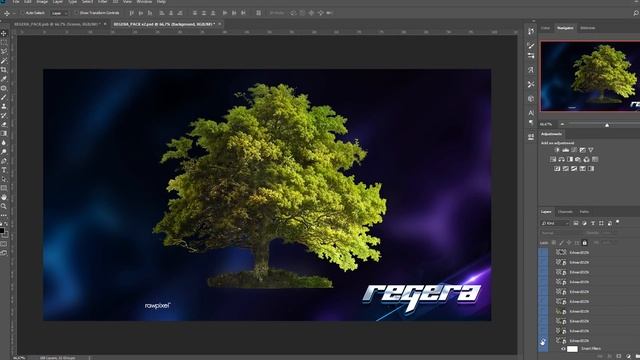Select the Path Selection tool
Image resolution: width=640 pixels, height=360 pixels.
(x=4, y=179)
